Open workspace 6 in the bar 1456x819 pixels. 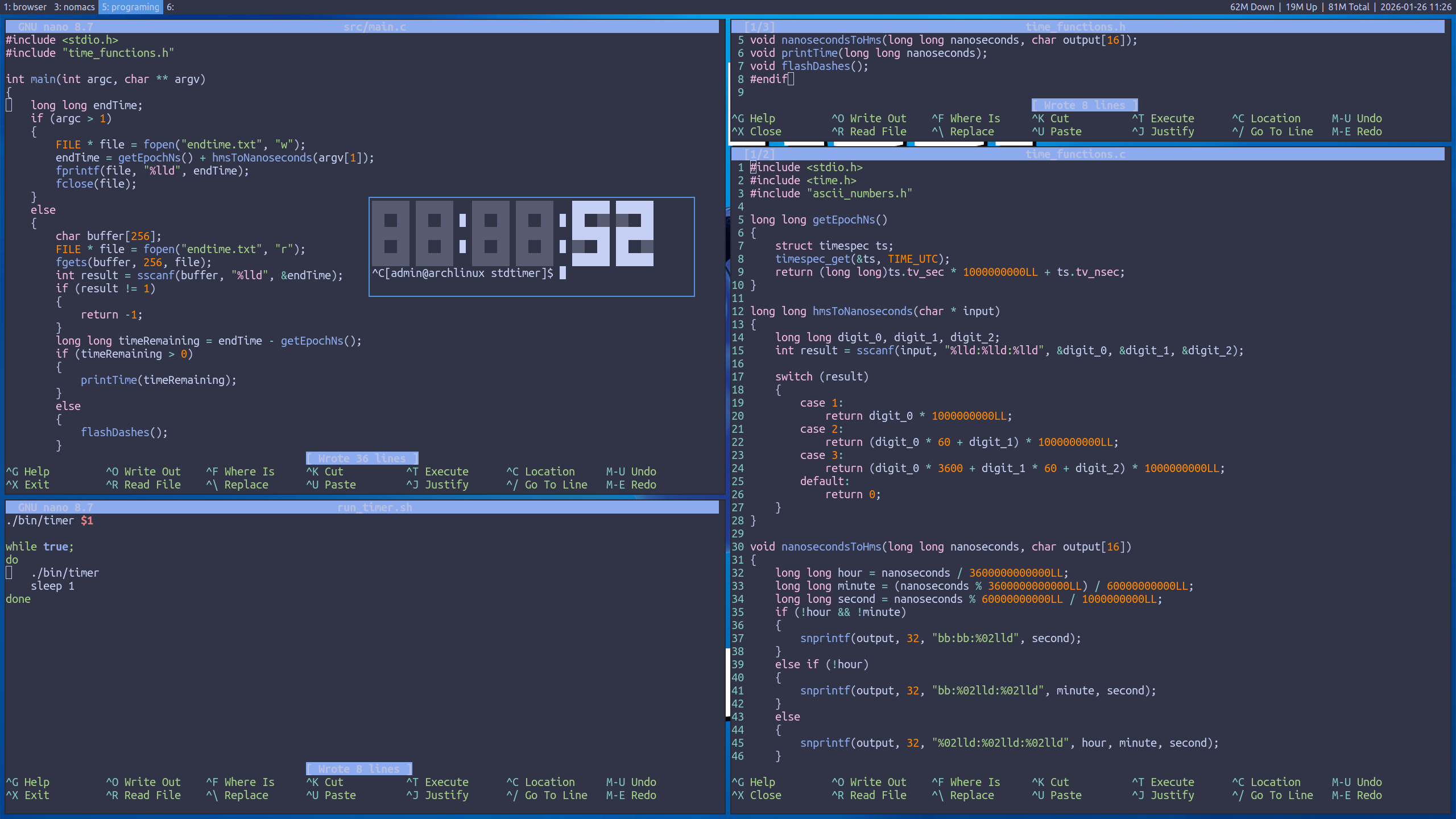coord(170,7)
